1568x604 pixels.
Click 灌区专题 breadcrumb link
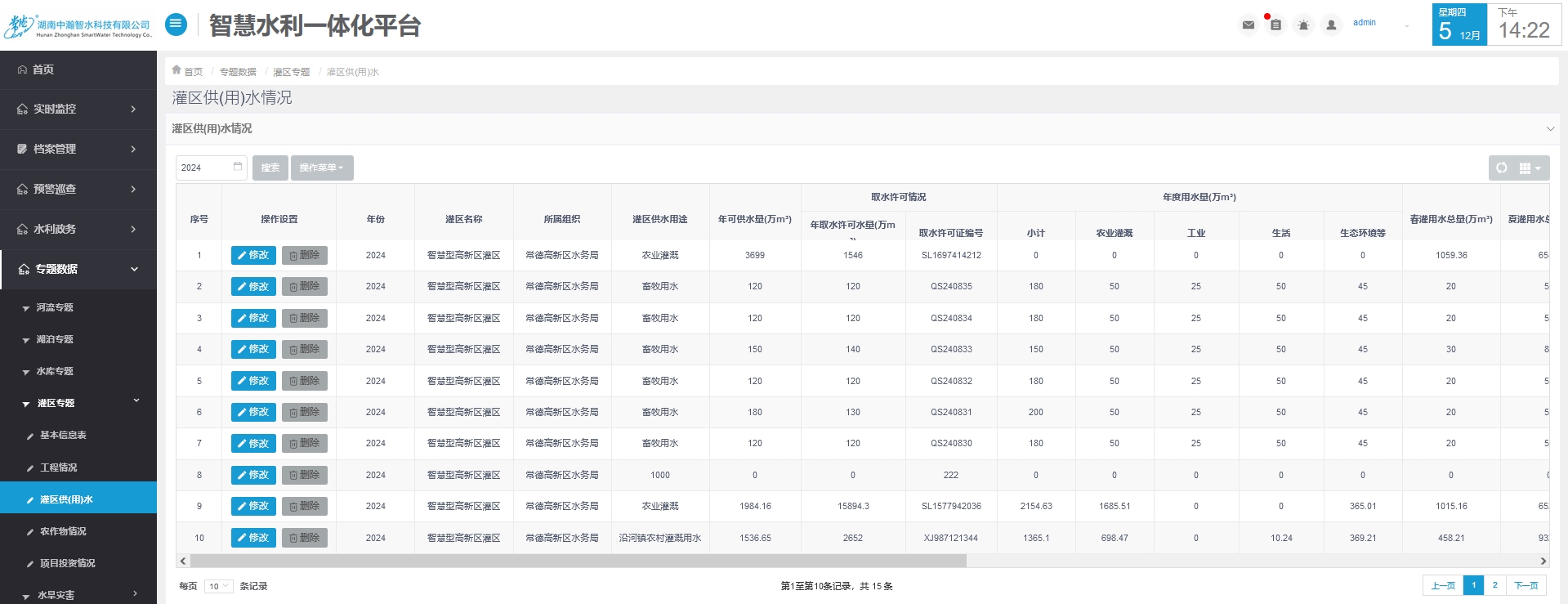tap(292, 72)
